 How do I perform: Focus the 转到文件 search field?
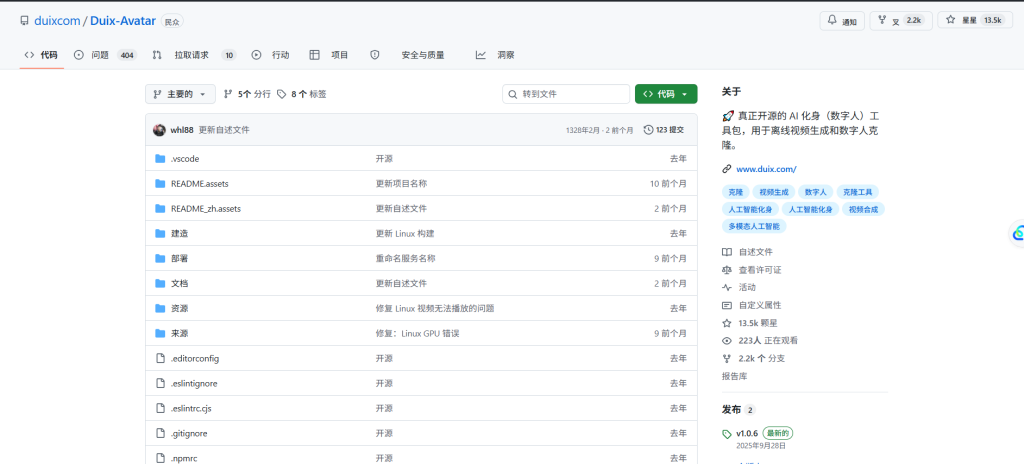[566, 94]
